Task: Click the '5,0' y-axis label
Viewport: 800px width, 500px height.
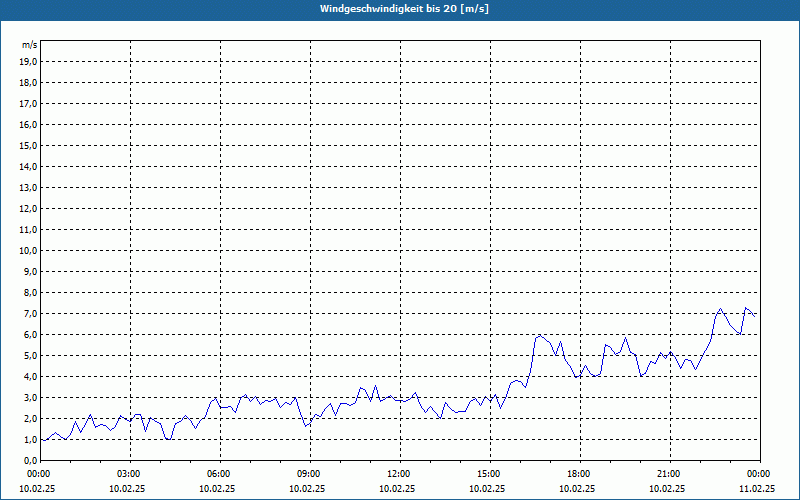Action: (x=31, y=356)
